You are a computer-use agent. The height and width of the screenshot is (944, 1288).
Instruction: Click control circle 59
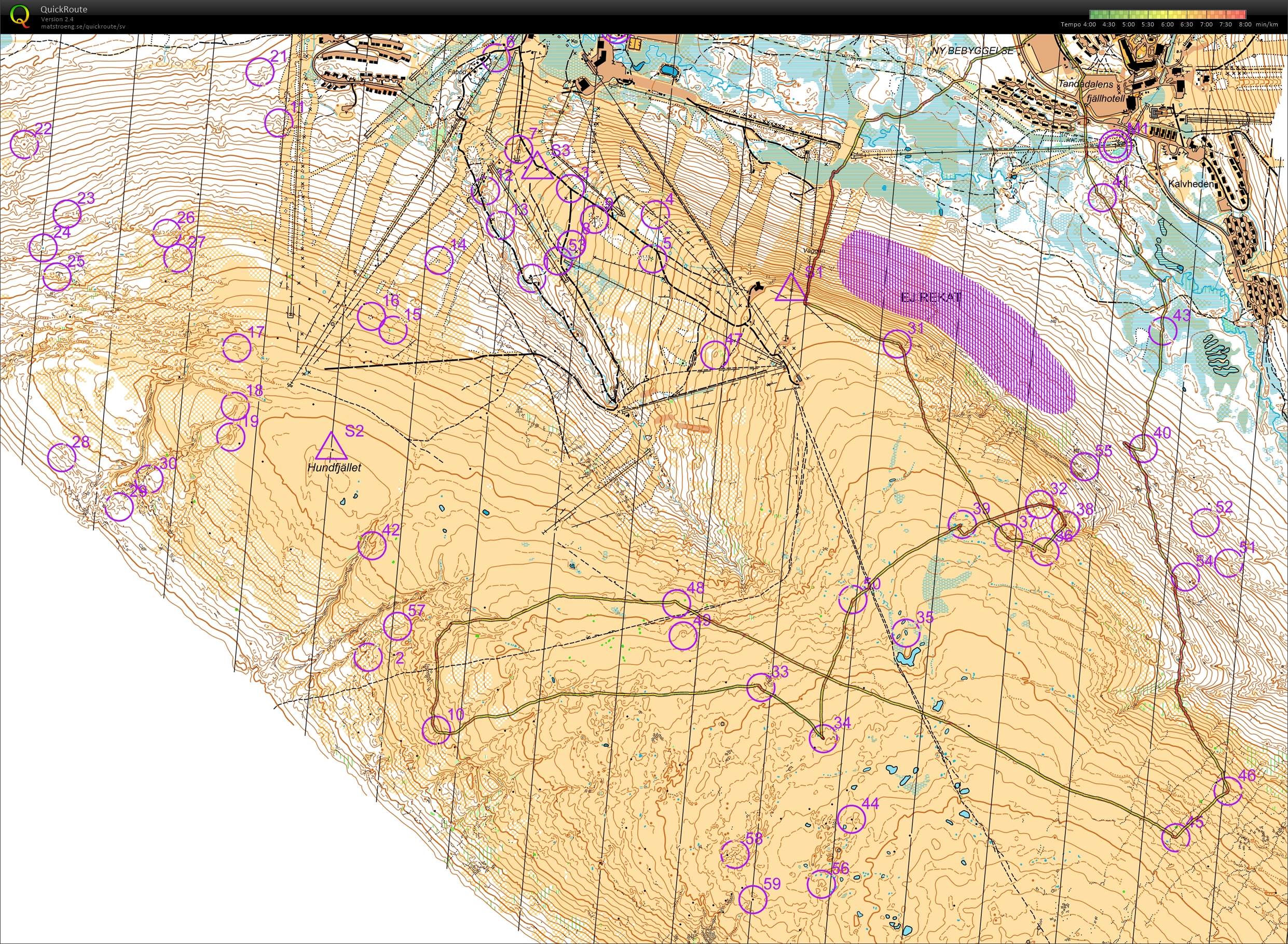point(753,899)
